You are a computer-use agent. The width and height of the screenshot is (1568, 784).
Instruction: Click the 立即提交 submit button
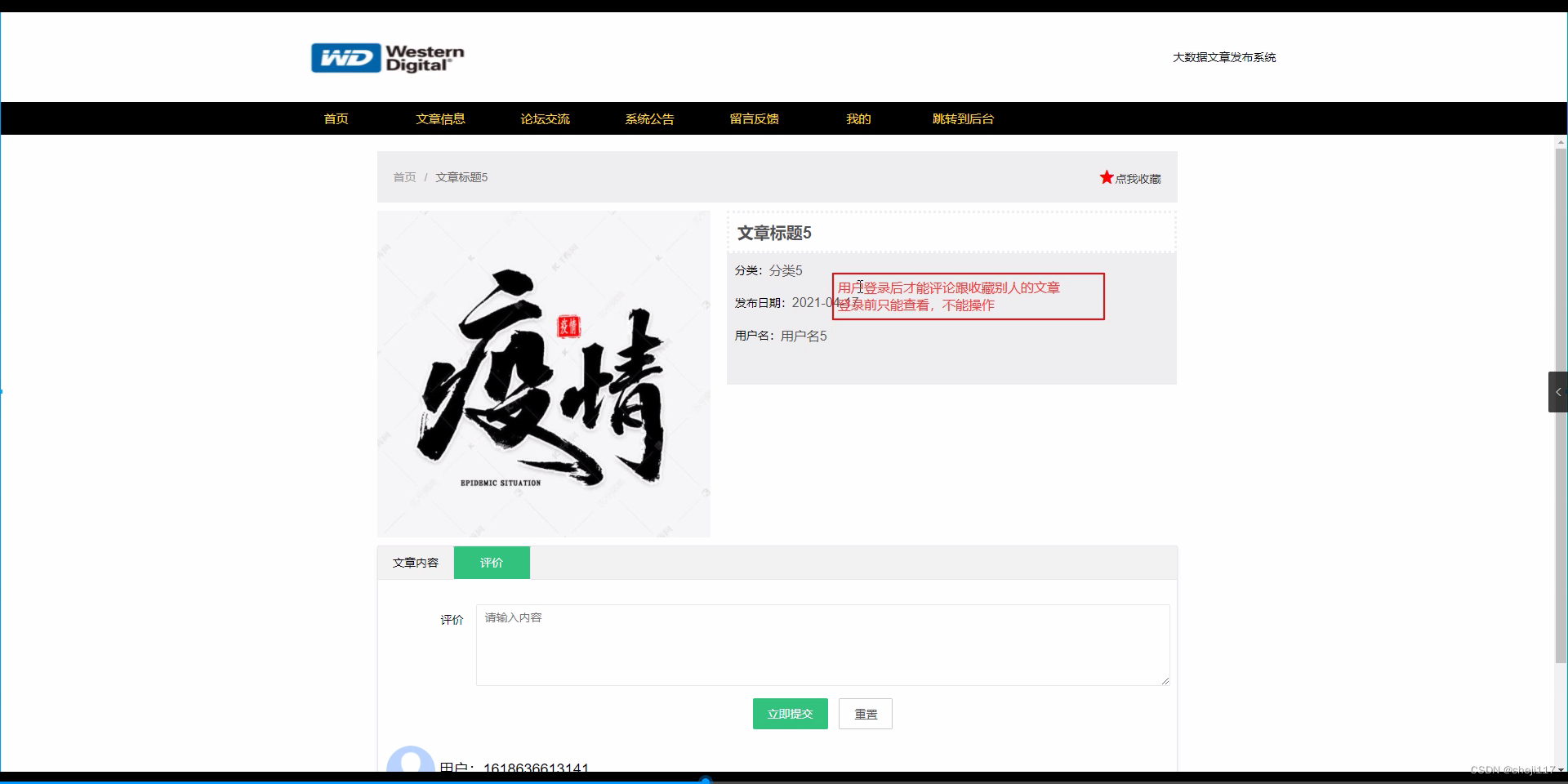[x=790, y=713]
